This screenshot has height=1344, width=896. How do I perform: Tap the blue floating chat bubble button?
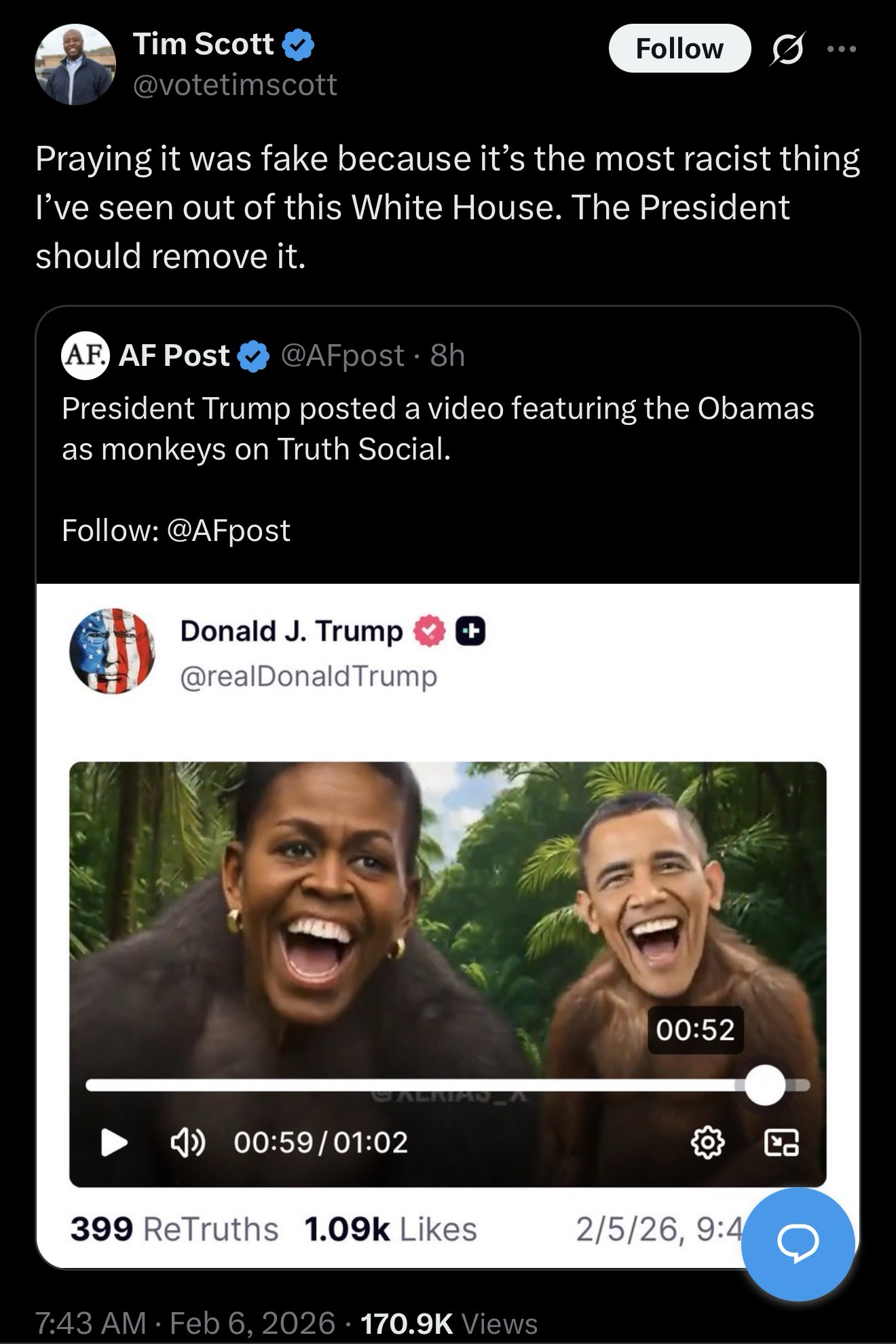pos(798,1244)
